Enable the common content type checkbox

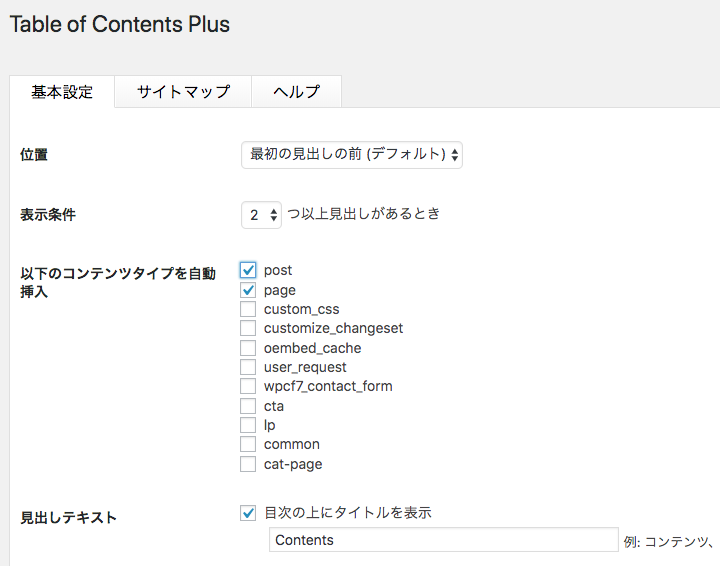click(x=249, y=444)
